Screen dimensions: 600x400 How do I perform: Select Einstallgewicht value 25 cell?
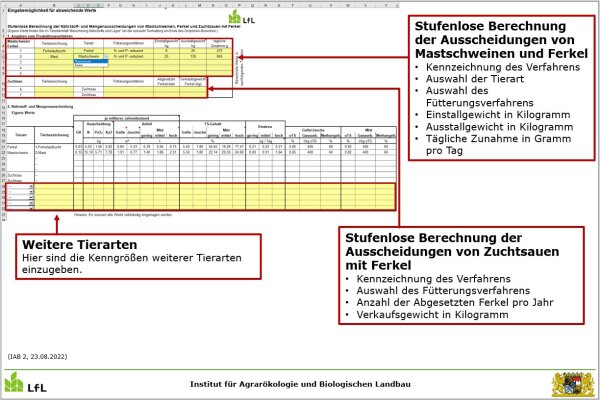click(x=166, y=56)
